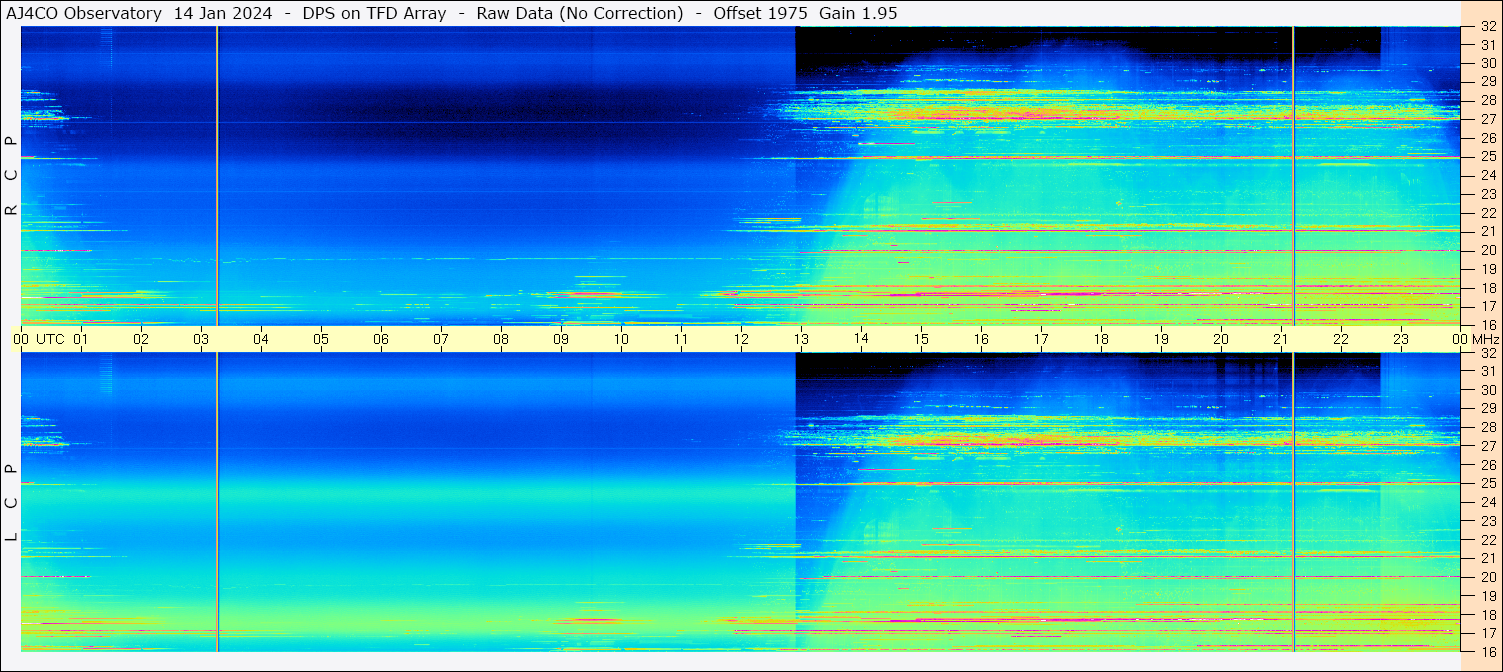The width and height of the screenshot is (1503, 672).
Task: Click the 19 hour label on time axis
Action: tap(1161, 339)
